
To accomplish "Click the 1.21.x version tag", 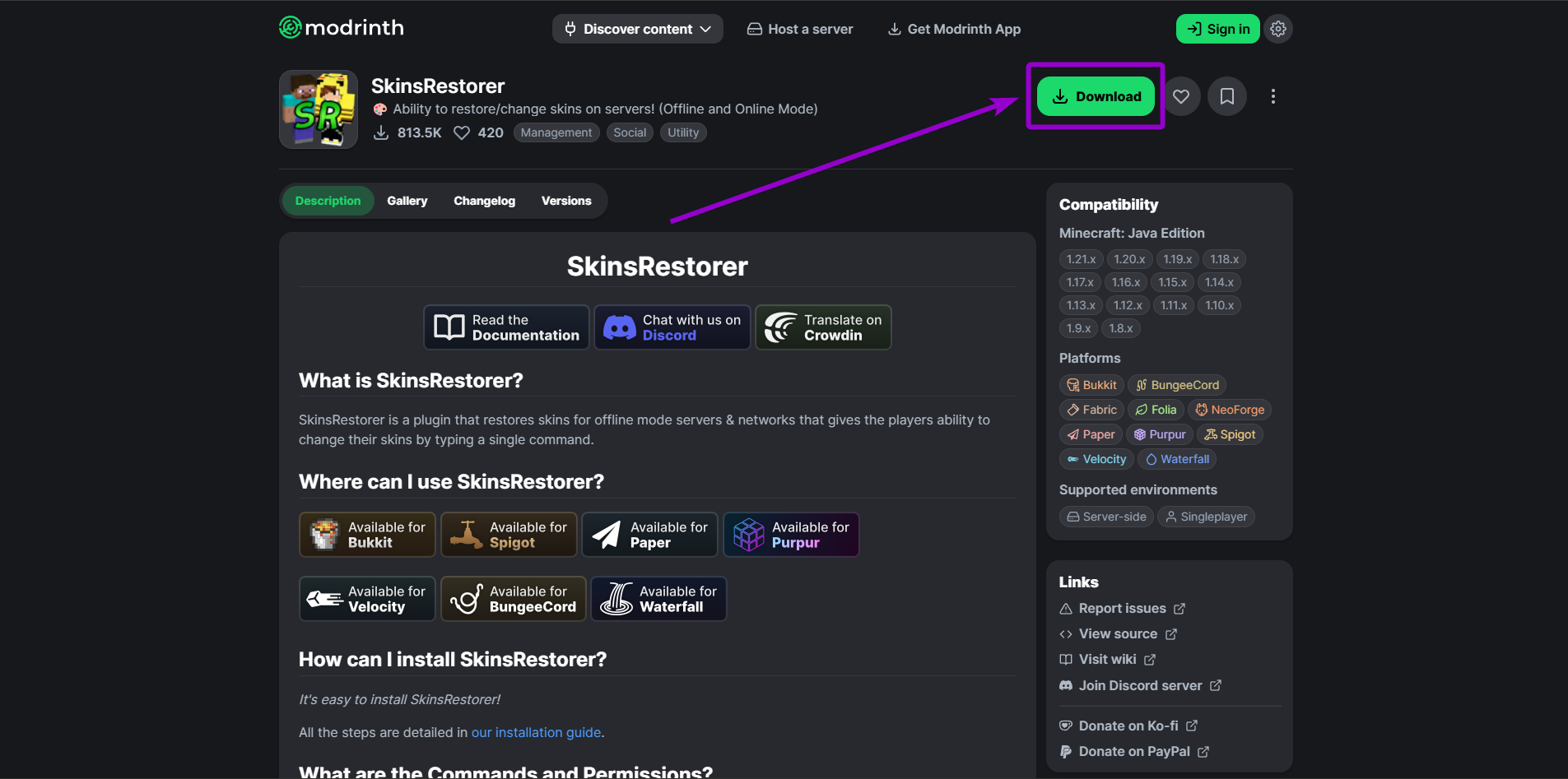I will (1081, 259).
